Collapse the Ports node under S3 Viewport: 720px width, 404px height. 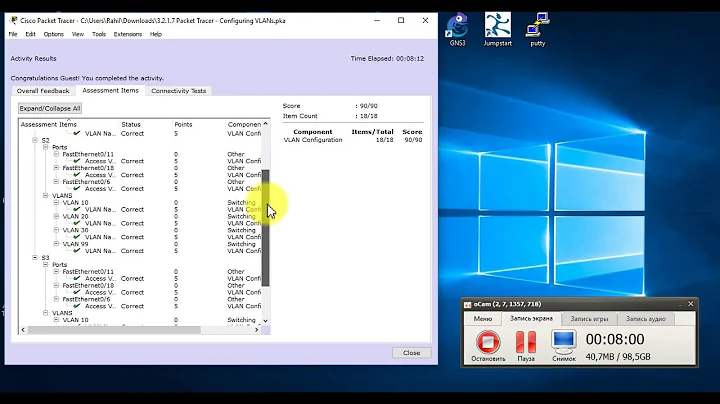tap(45, 264)
